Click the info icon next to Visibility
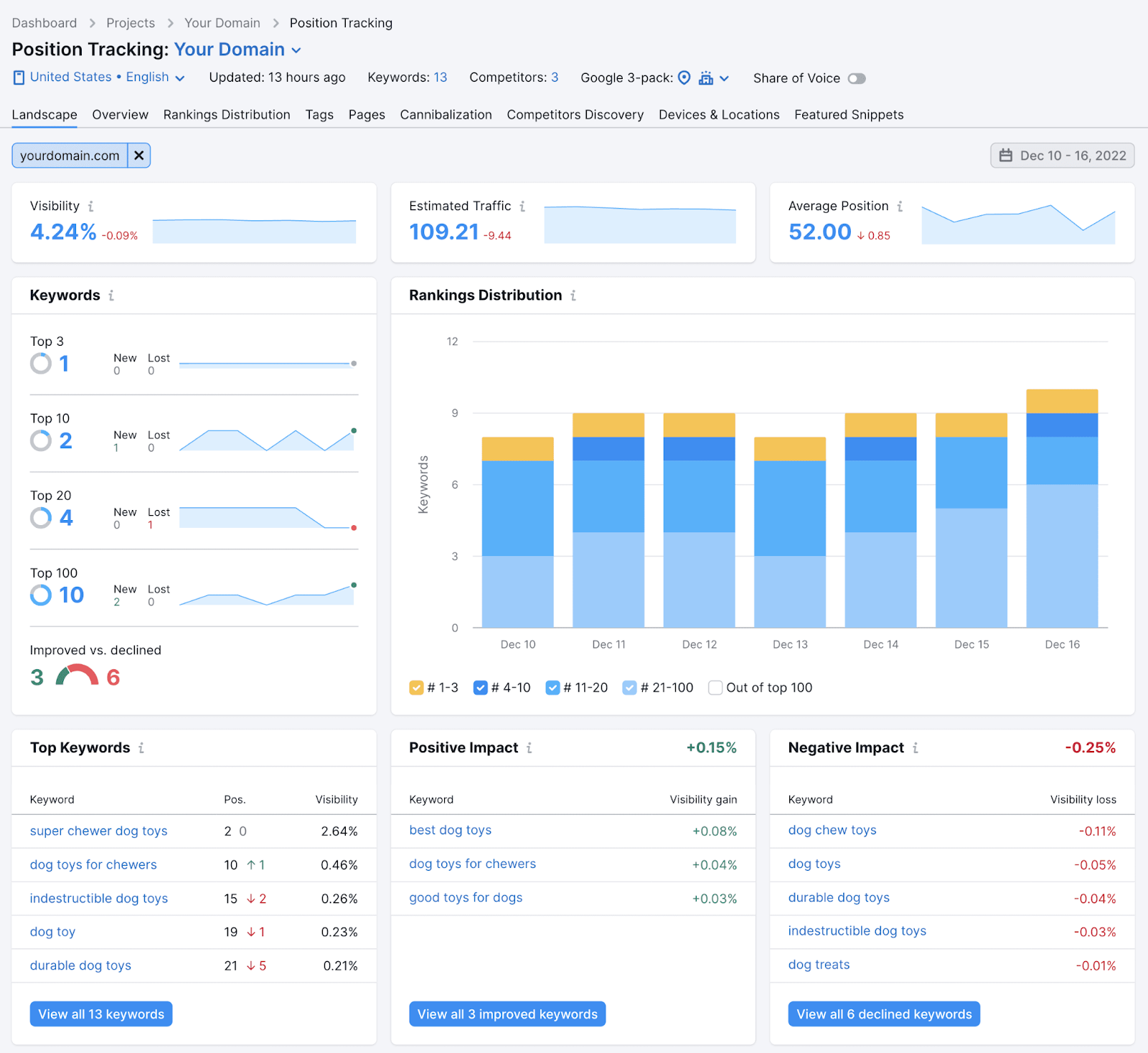 point(91,206)
